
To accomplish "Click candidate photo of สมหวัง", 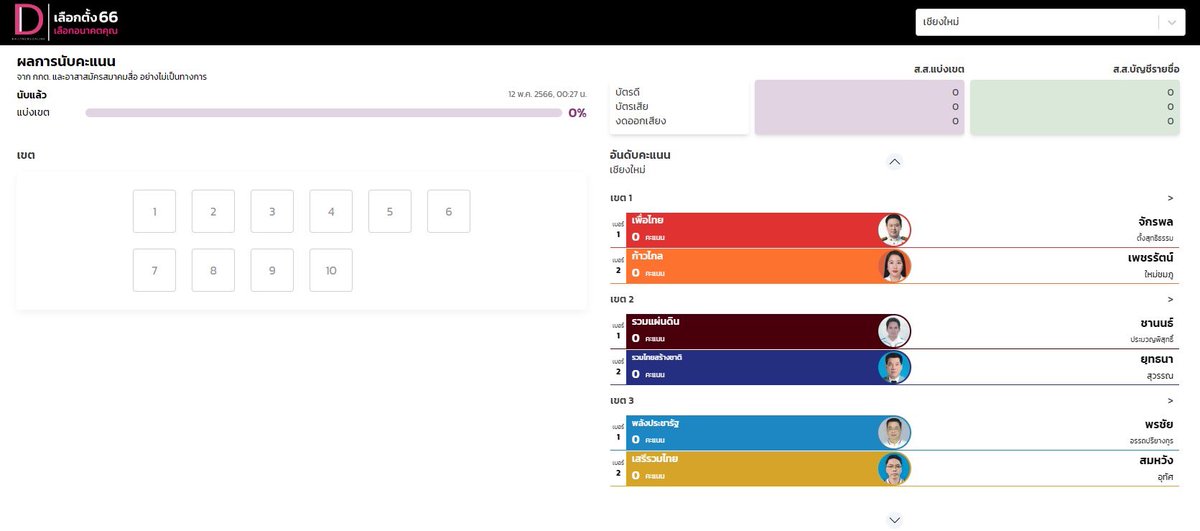I will tap(894, 468).
